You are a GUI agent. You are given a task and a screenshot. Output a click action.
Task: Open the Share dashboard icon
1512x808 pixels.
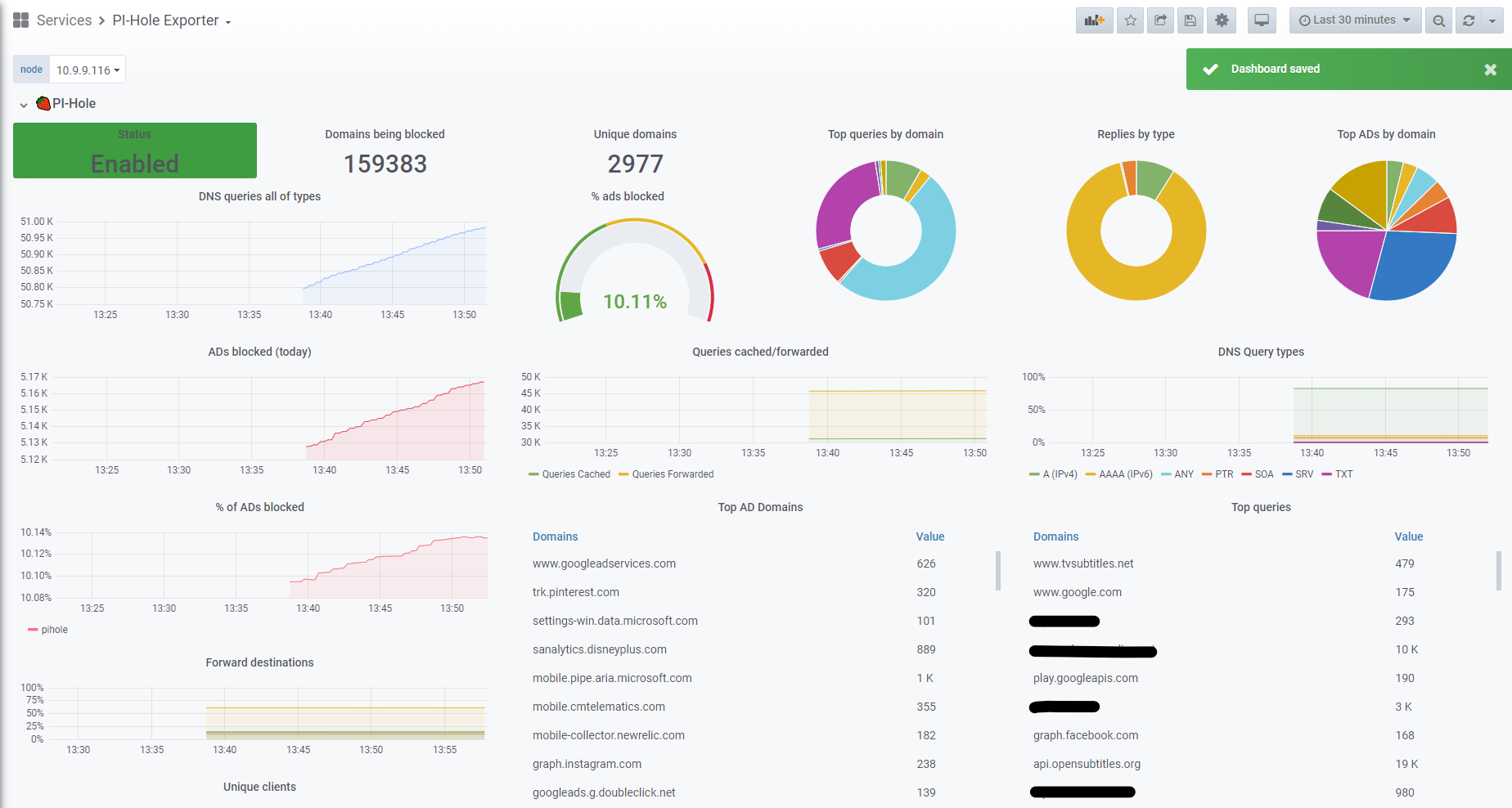pyautogui.click(x=1160, y=20)
